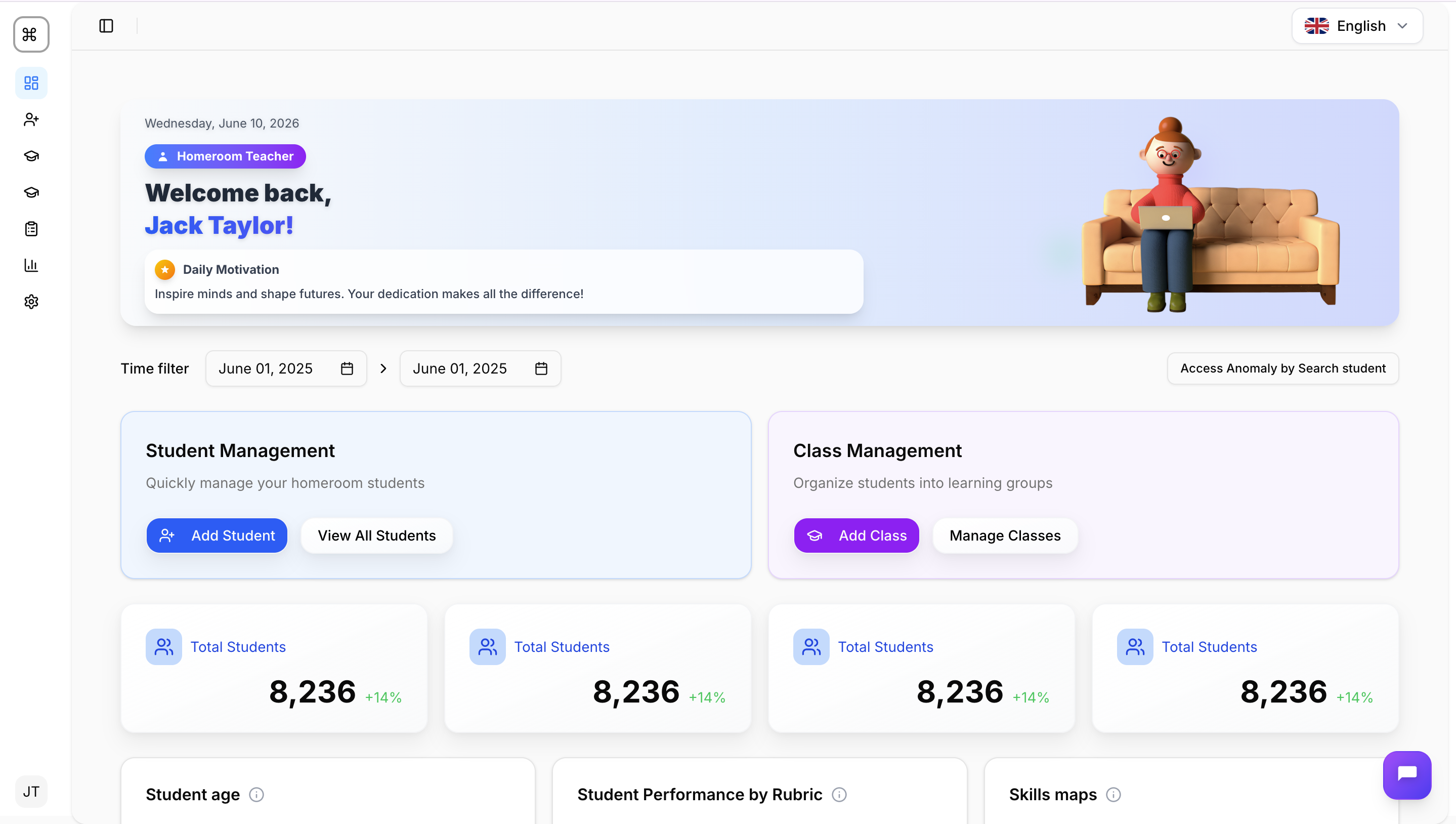Click the info icon beside Student age
The image size is (1456, 824).
[256, 795]
